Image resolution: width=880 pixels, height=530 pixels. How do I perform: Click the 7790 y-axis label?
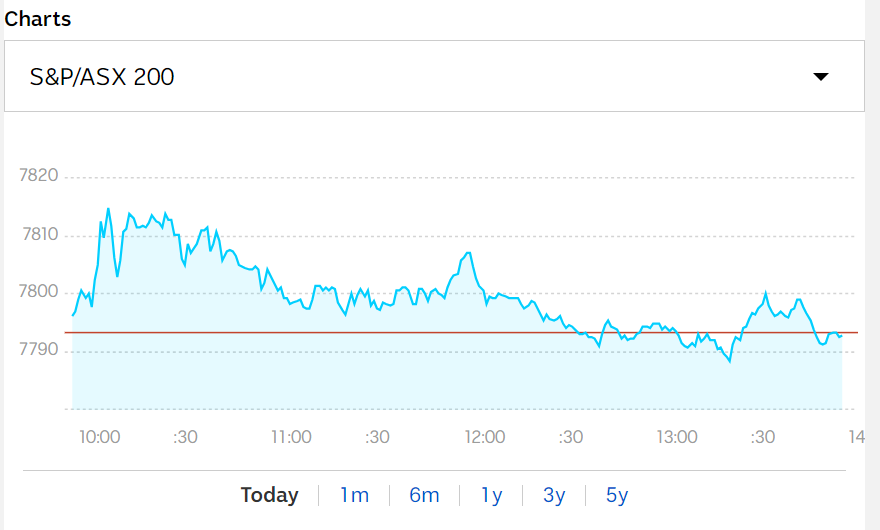coord(40,351)
